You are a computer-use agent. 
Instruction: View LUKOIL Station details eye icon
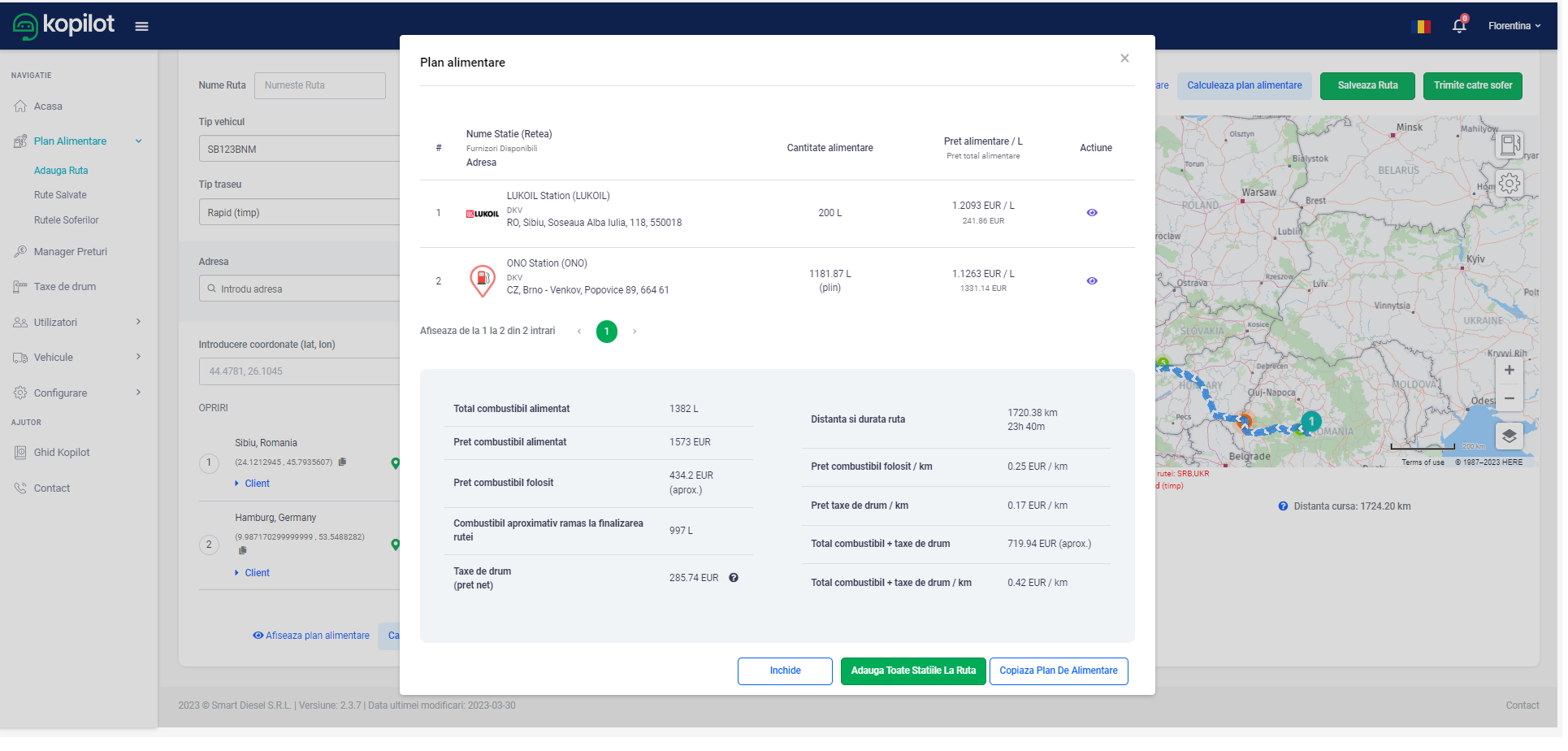[1092, 213]
